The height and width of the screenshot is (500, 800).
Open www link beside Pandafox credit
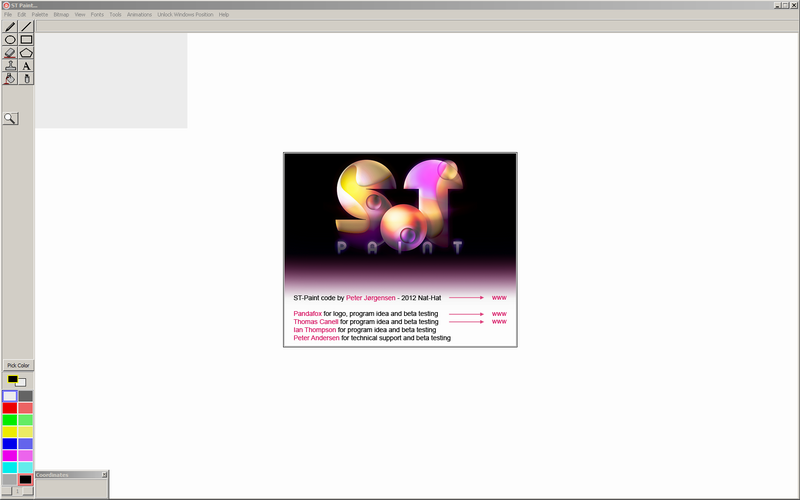click(499, 314)
